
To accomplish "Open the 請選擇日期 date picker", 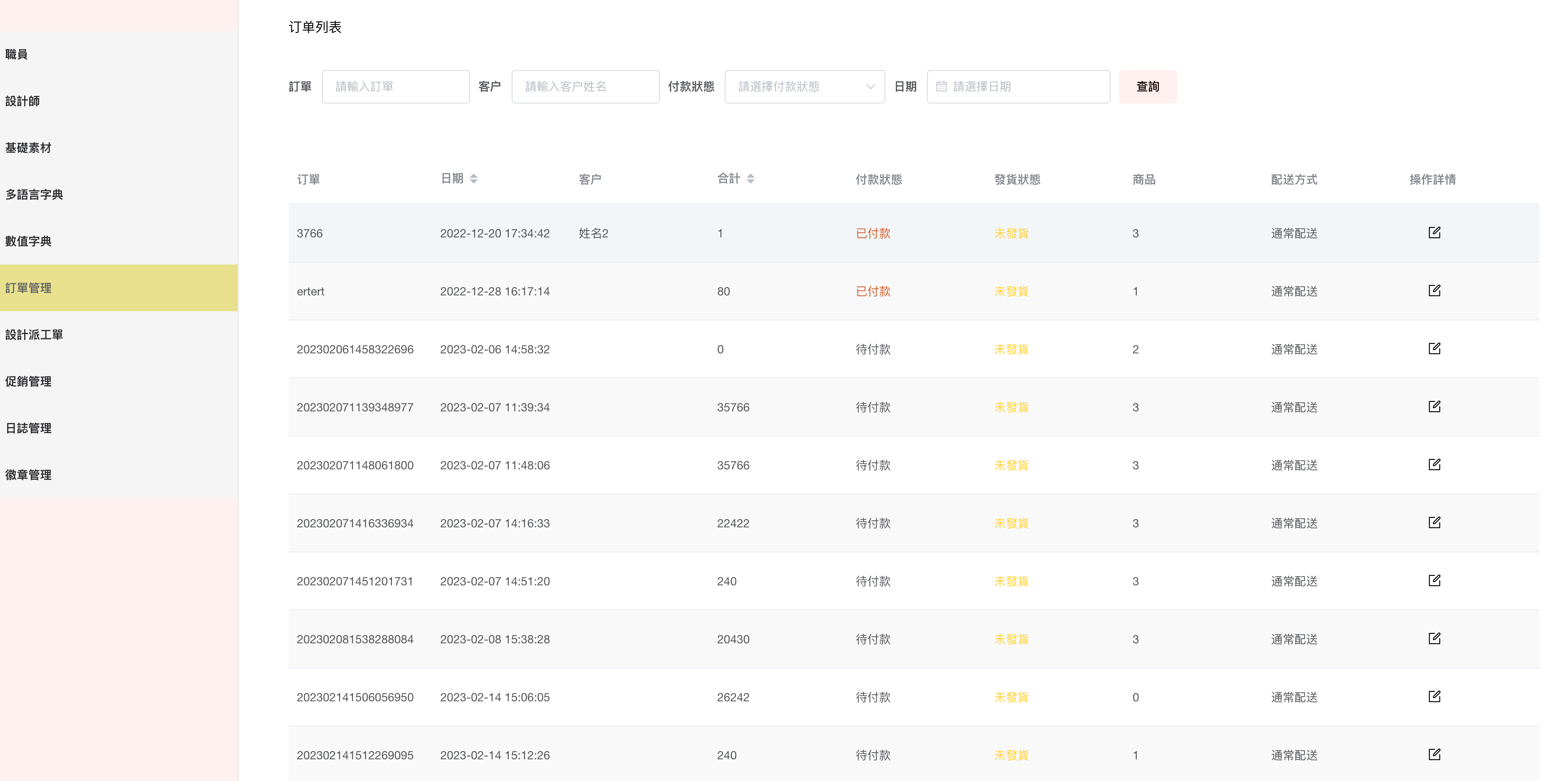I will pyautogui.click(x=1018, y=86).
